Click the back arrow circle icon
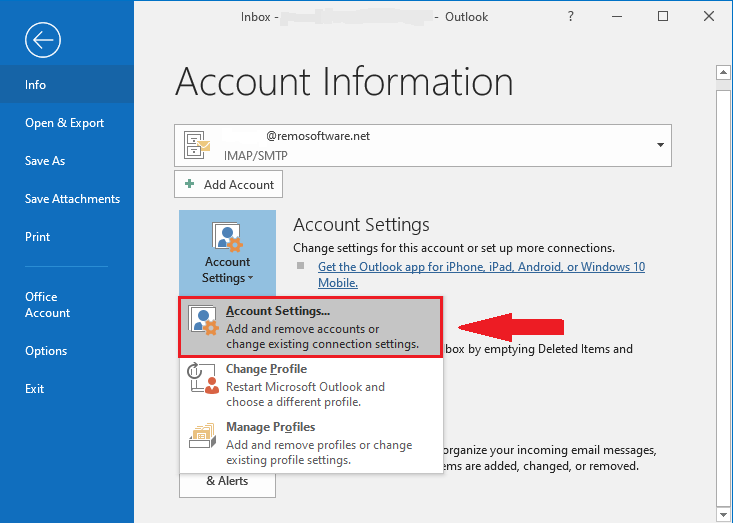The height and width of the screenshot is (523, 733). (x=43, y=40)
